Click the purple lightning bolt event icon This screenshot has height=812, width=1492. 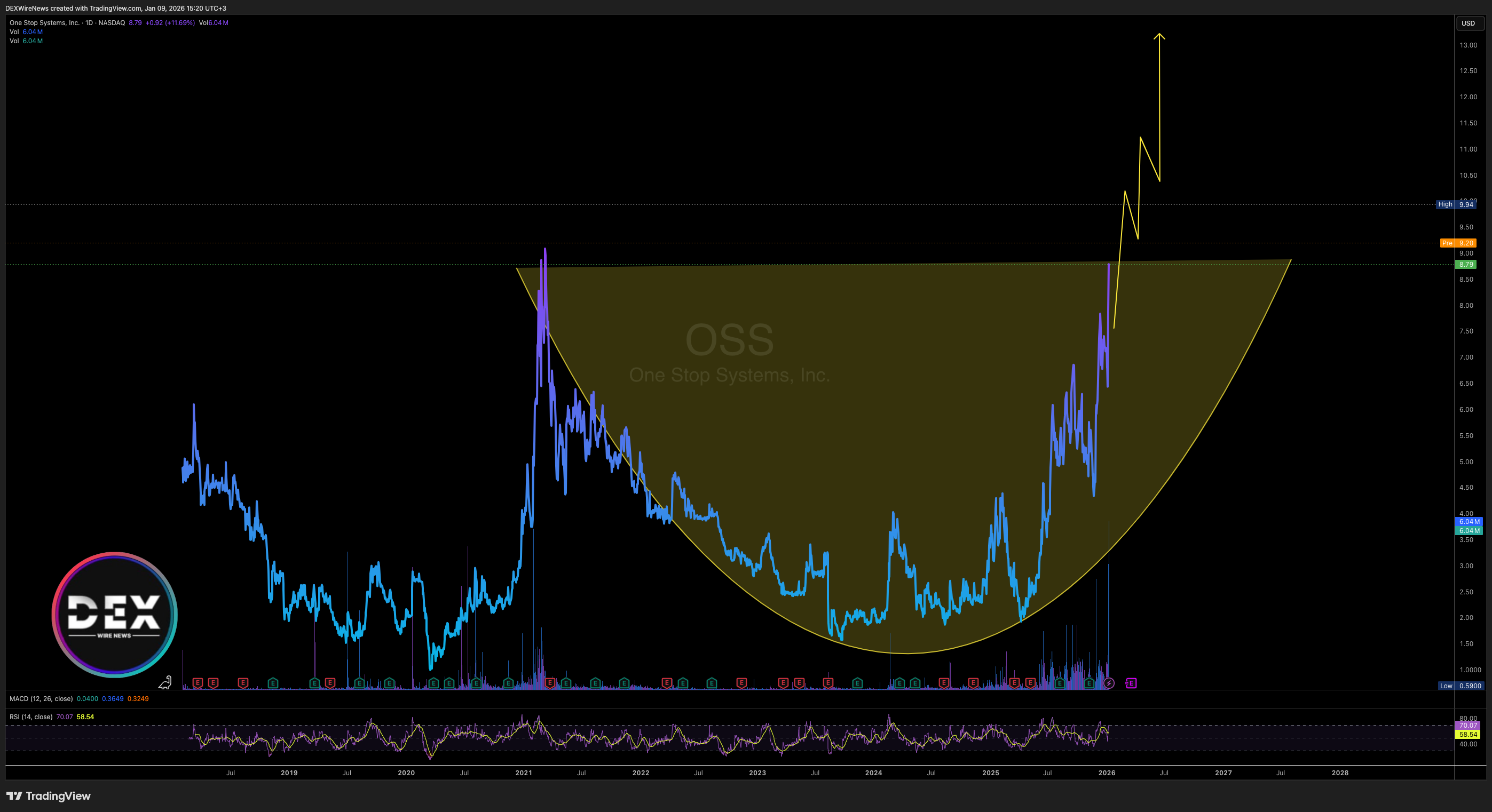1109,683
